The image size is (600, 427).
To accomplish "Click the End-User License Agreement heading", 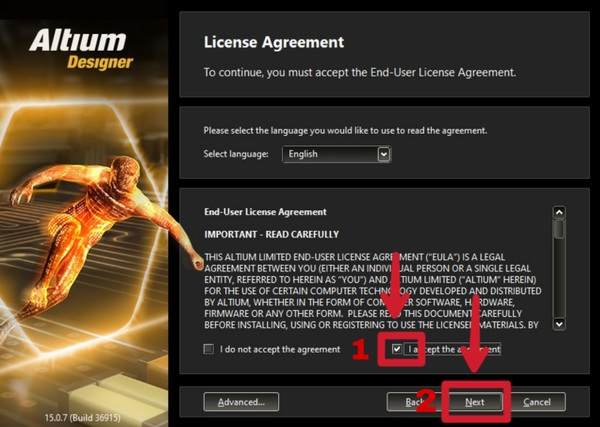I will [x=265, y=212].
